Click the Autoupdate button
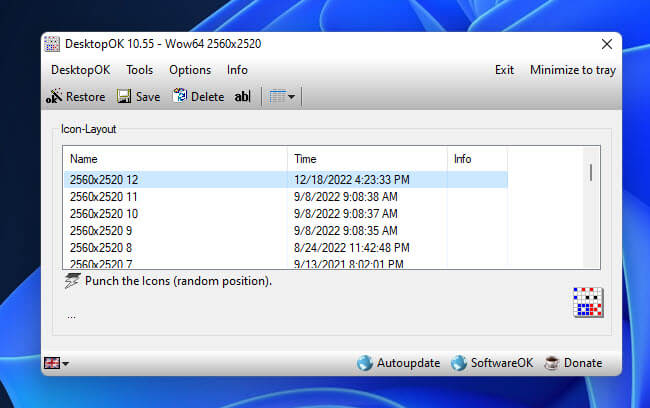650x408 pixels. pyautogui.click(x=398, y=363)
